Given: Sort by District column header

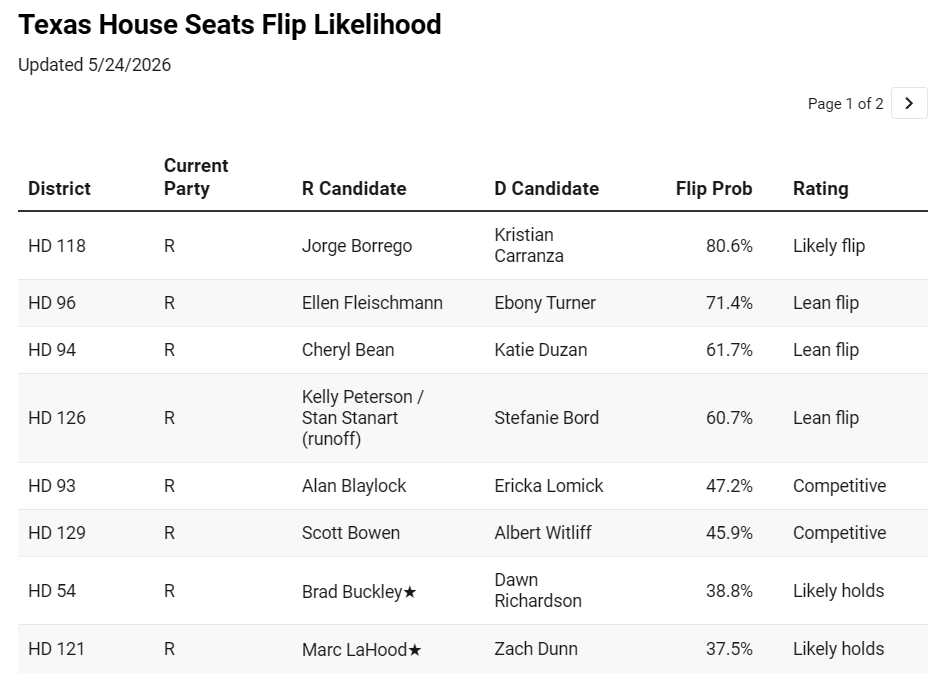Looking at the screenshot, I should 59,188.
